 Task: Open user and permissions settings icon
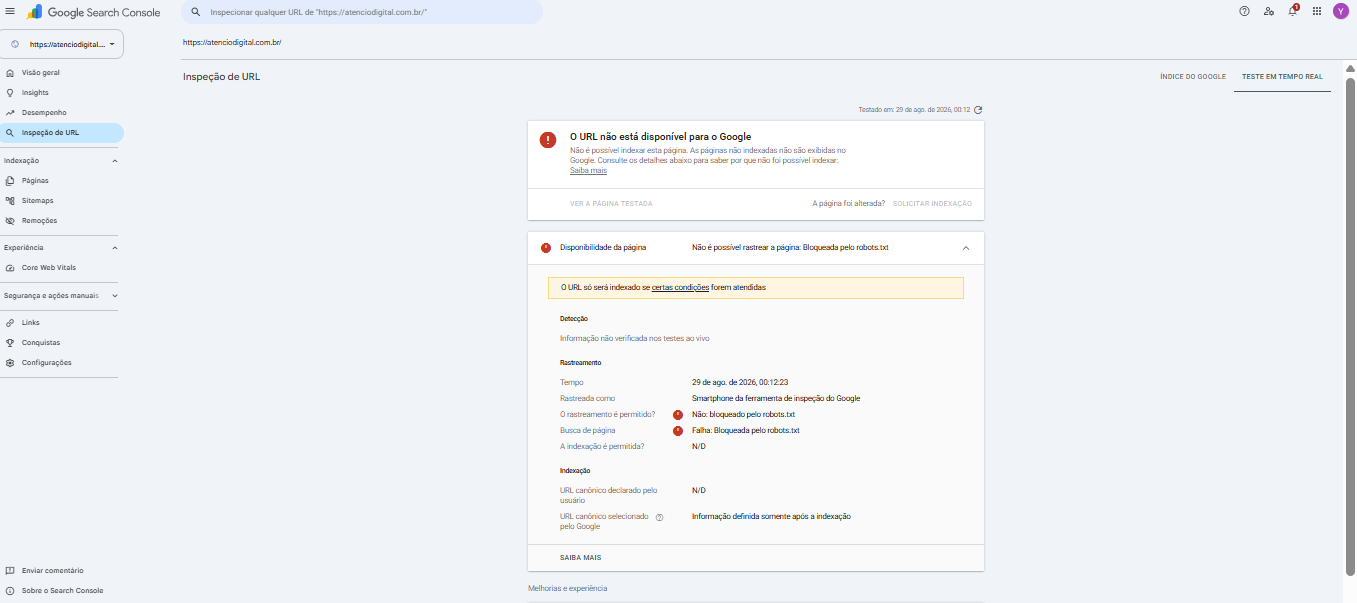[x=1268, y=11]
